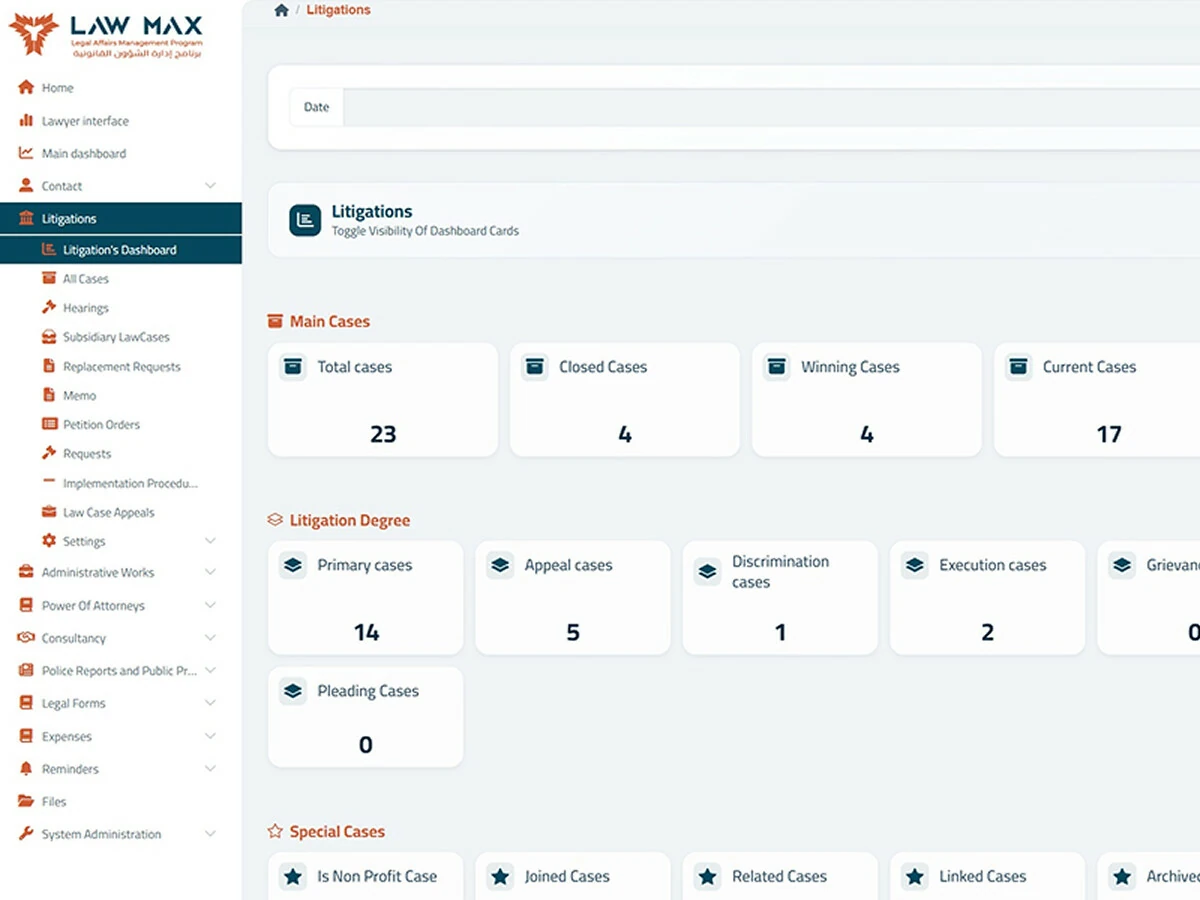The height and width of the screenshot is (900, 1200).
Task: Click the Litigations dashboard cards toggle icon
Action: pyautogui.click(x=305, y=221)
